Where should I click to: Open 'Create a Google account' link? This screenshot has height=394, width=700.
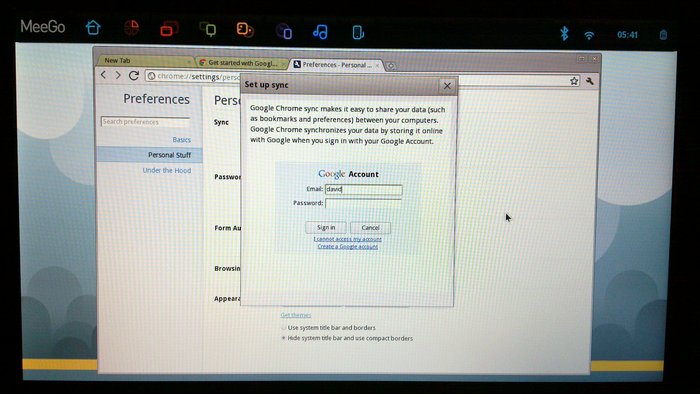click(348, 246)
